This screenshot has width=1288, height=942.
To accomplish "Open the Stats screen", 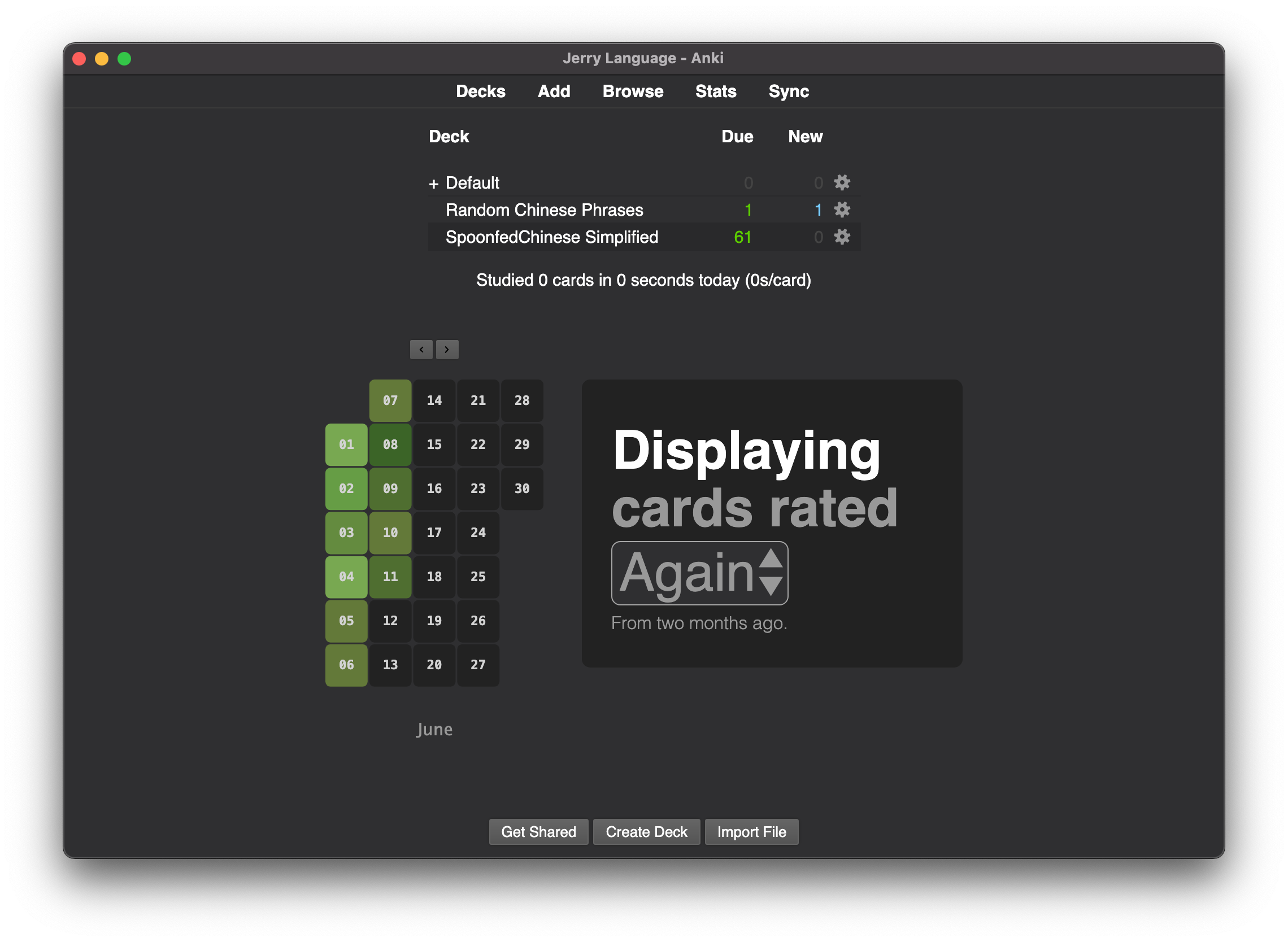I will click(716, 91).
